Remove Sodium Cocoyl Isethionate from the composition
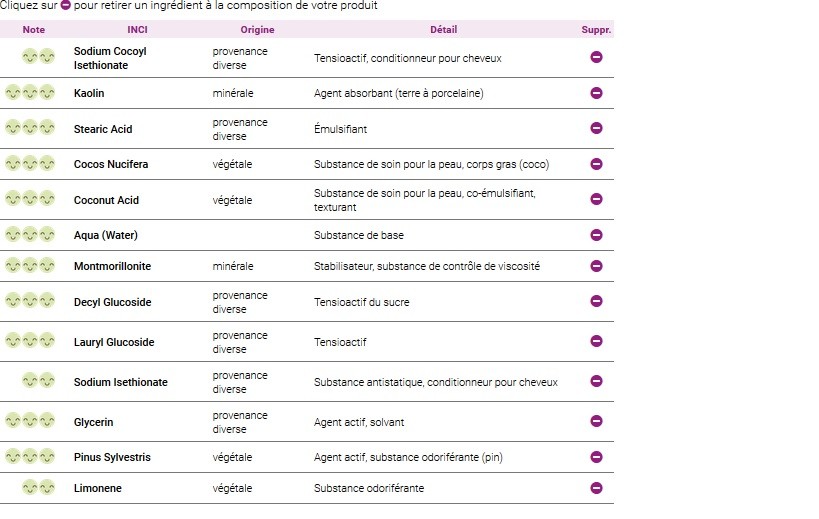819x519 pixels. click(596, 57)
